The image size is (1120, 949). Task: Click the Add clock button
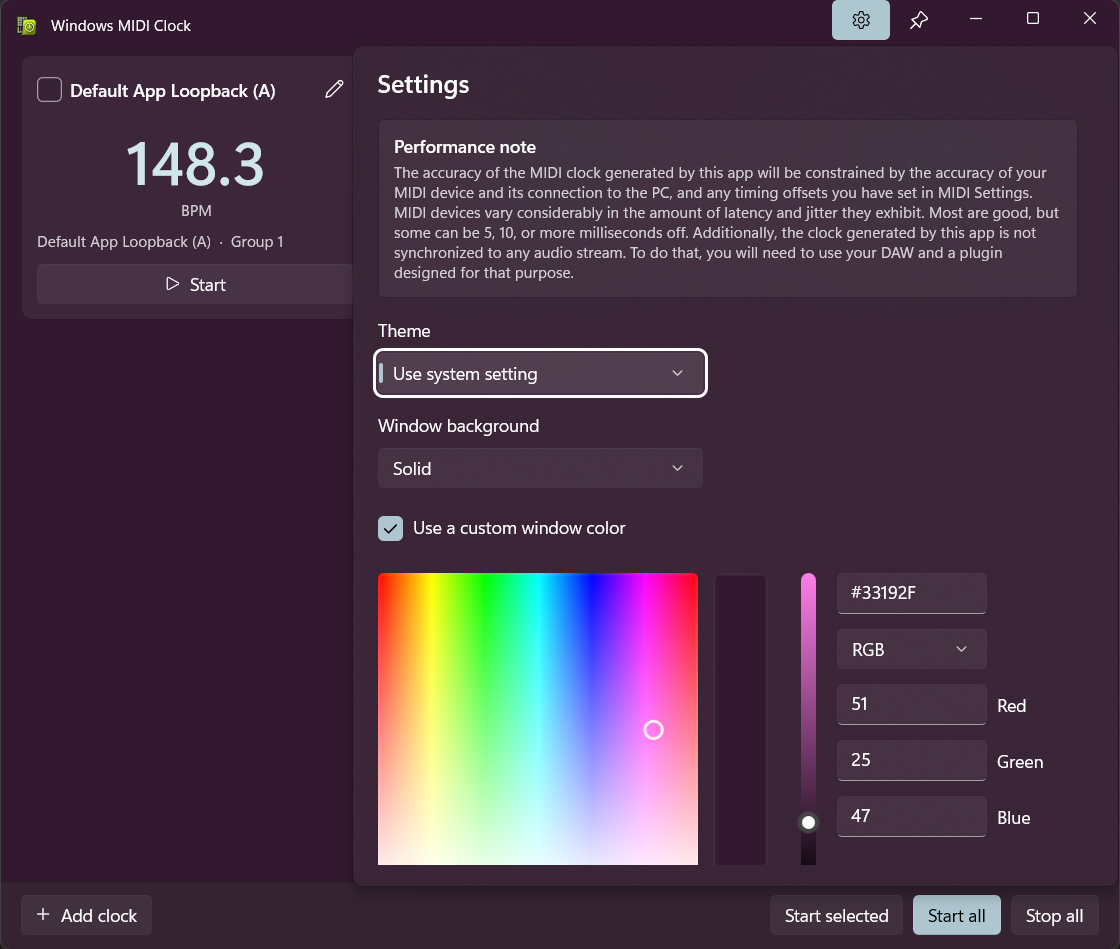coord(86,915)
